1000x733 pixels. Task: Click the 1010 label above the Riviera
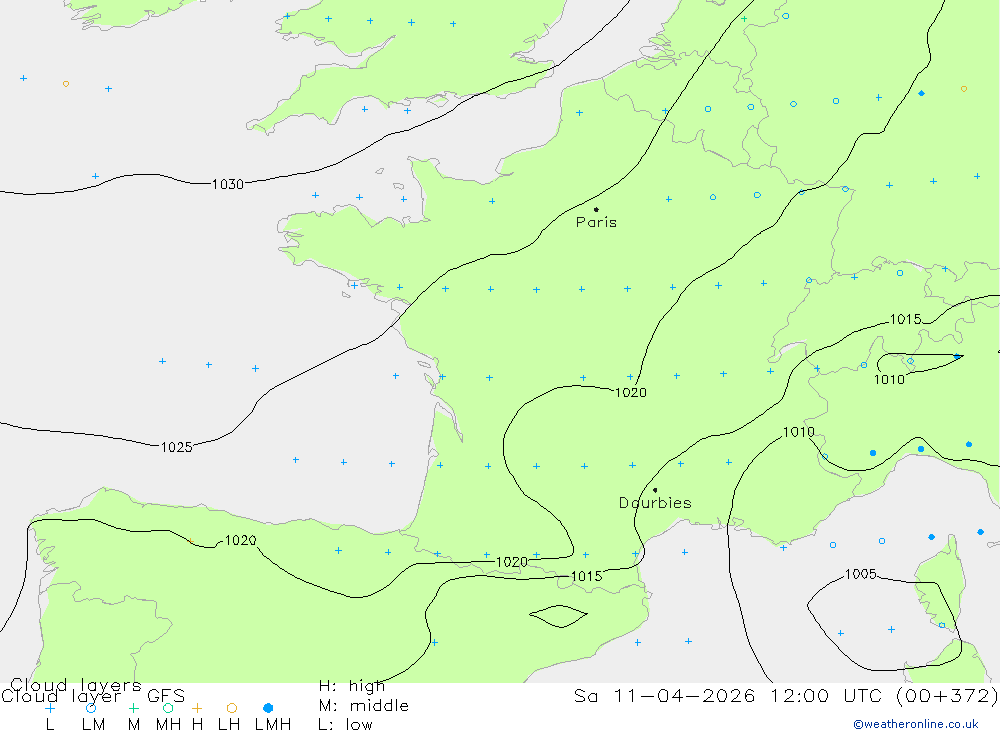[798, 432]
